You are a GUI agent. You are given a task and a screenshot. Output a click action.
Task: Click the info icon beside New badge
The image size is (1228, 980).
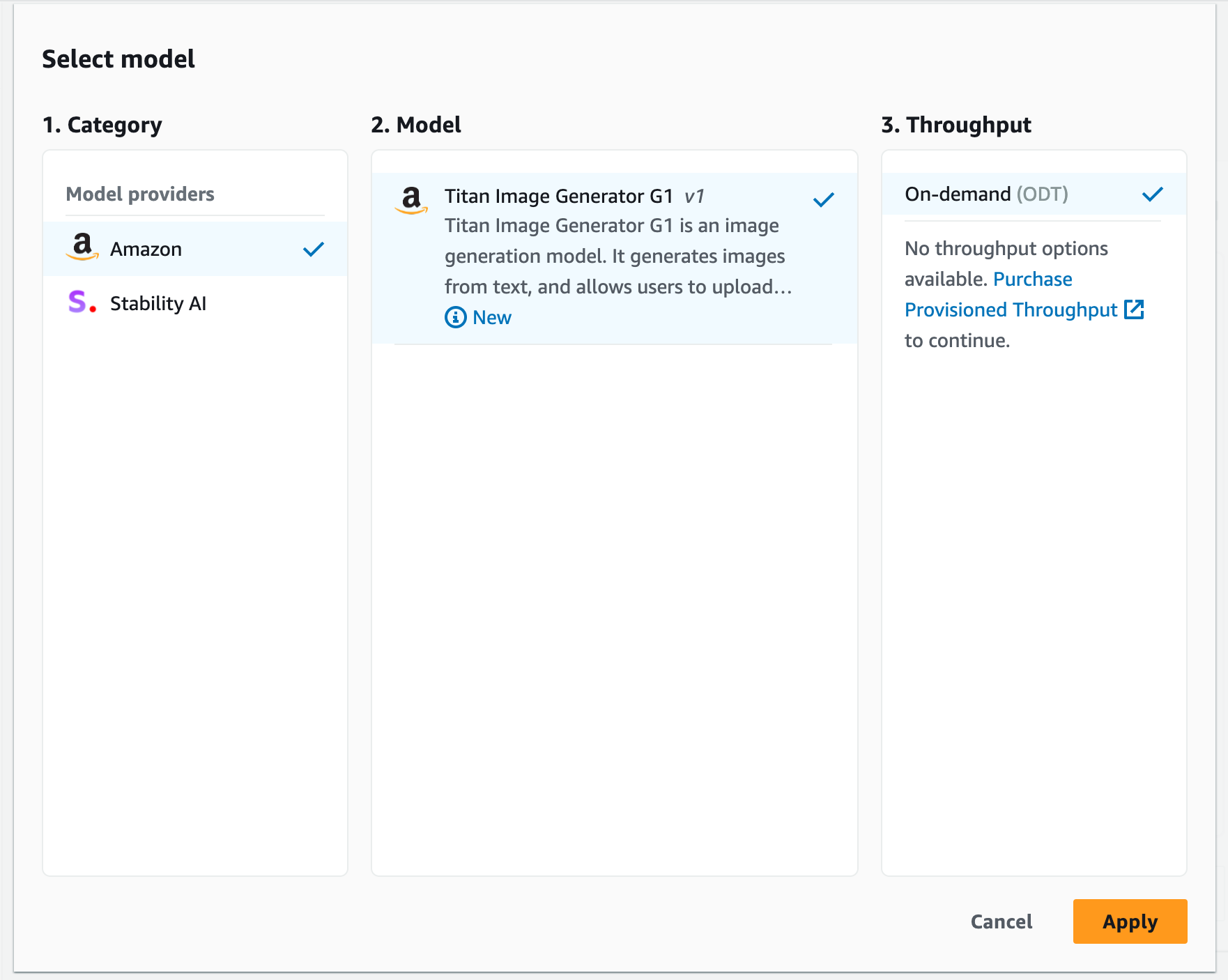tap(455, 317)
